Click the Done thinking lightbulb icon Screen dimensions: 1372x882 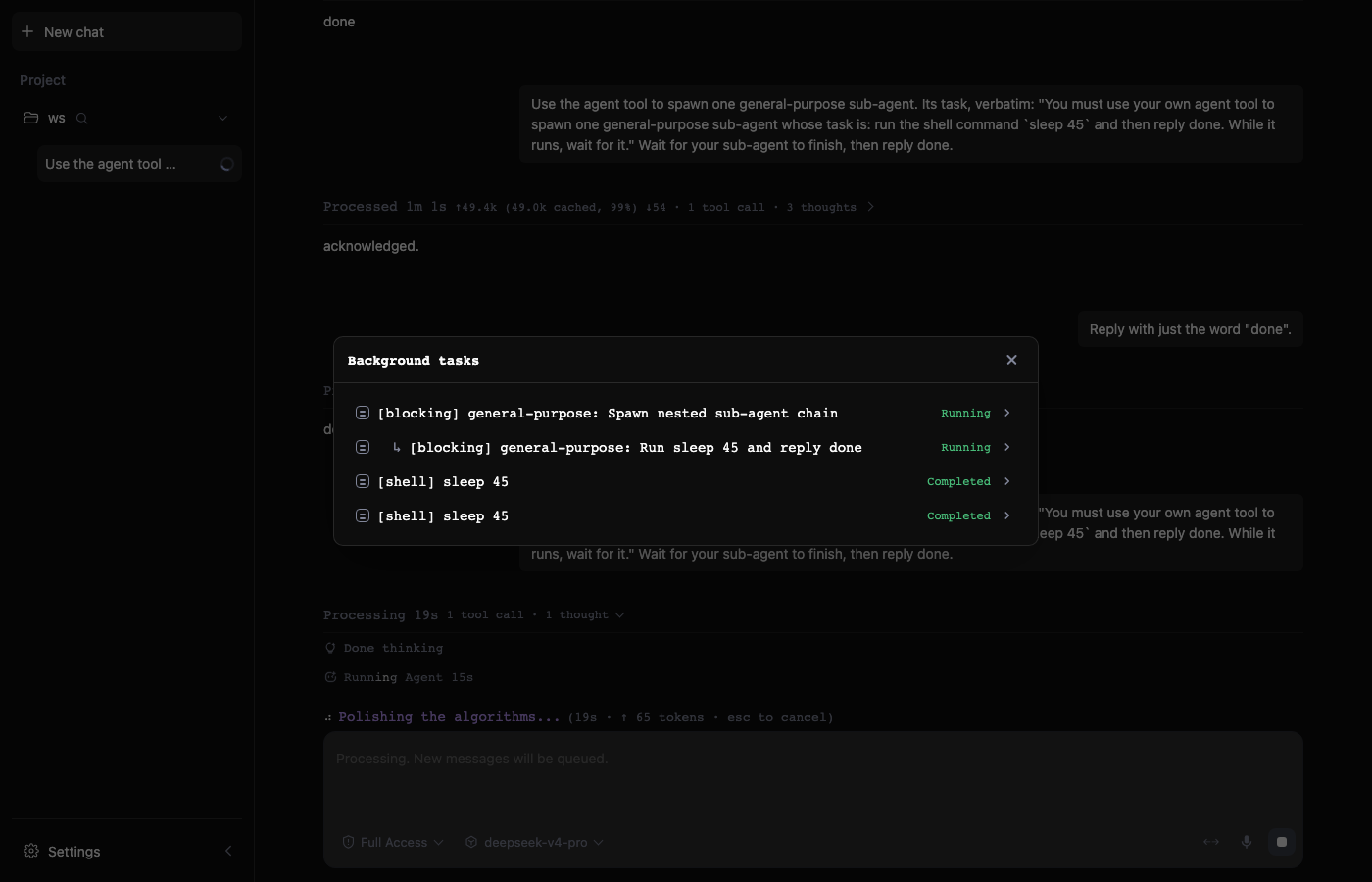click(330, 648)
